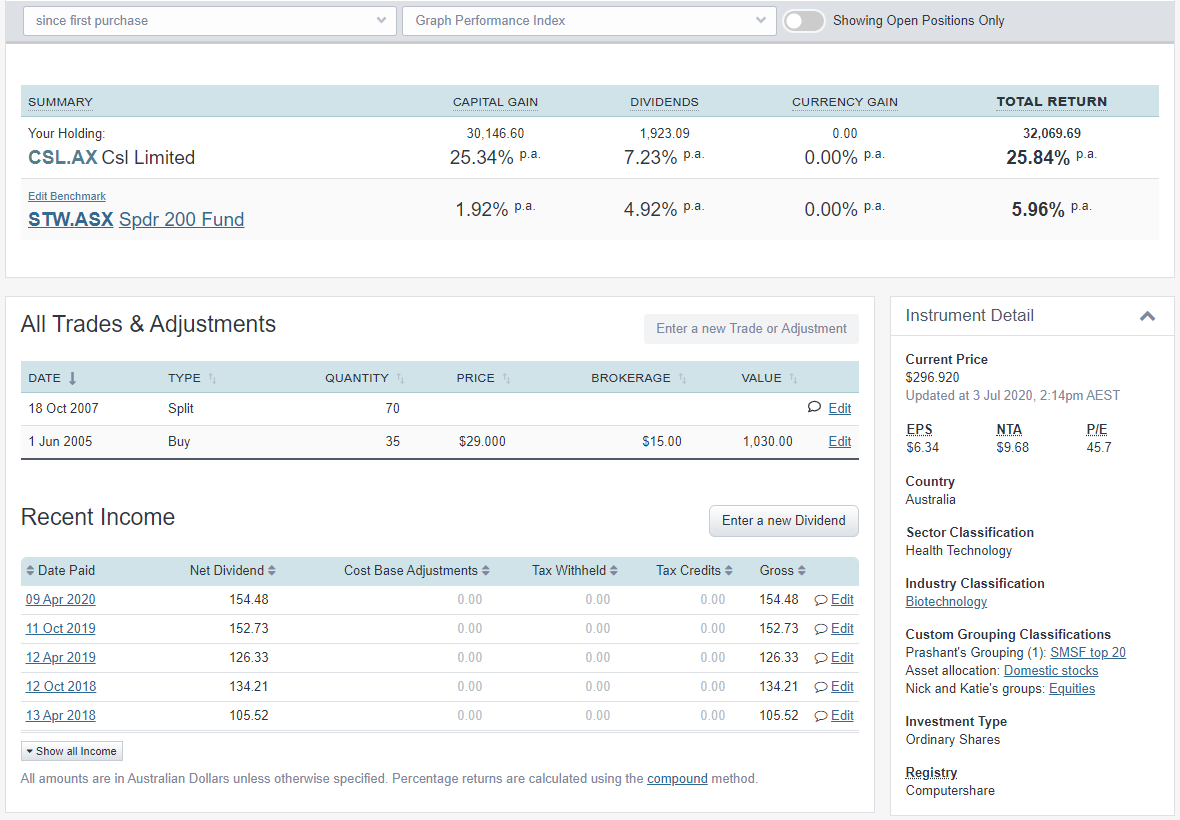Click Enter a new Trade or Adjustment
The image size is (1180, 820).
pyautogui.click(x=751, y=328)
